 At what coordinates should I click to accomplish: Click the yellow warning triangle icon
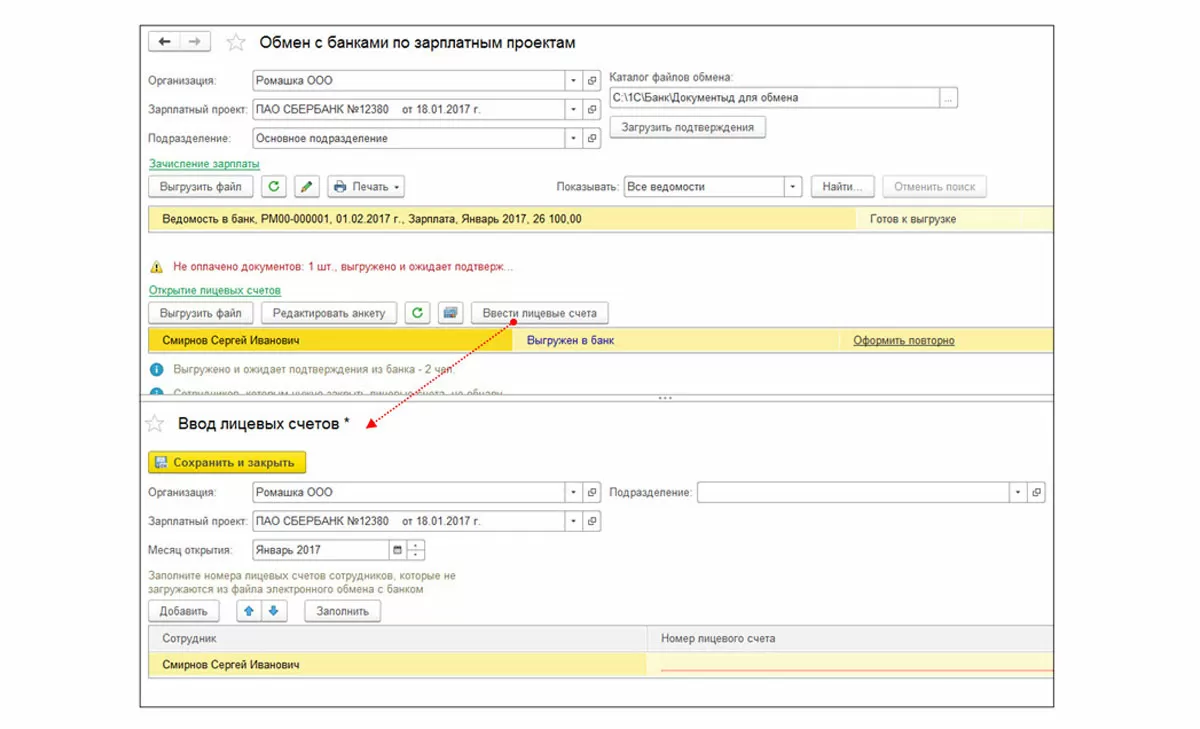156,268
